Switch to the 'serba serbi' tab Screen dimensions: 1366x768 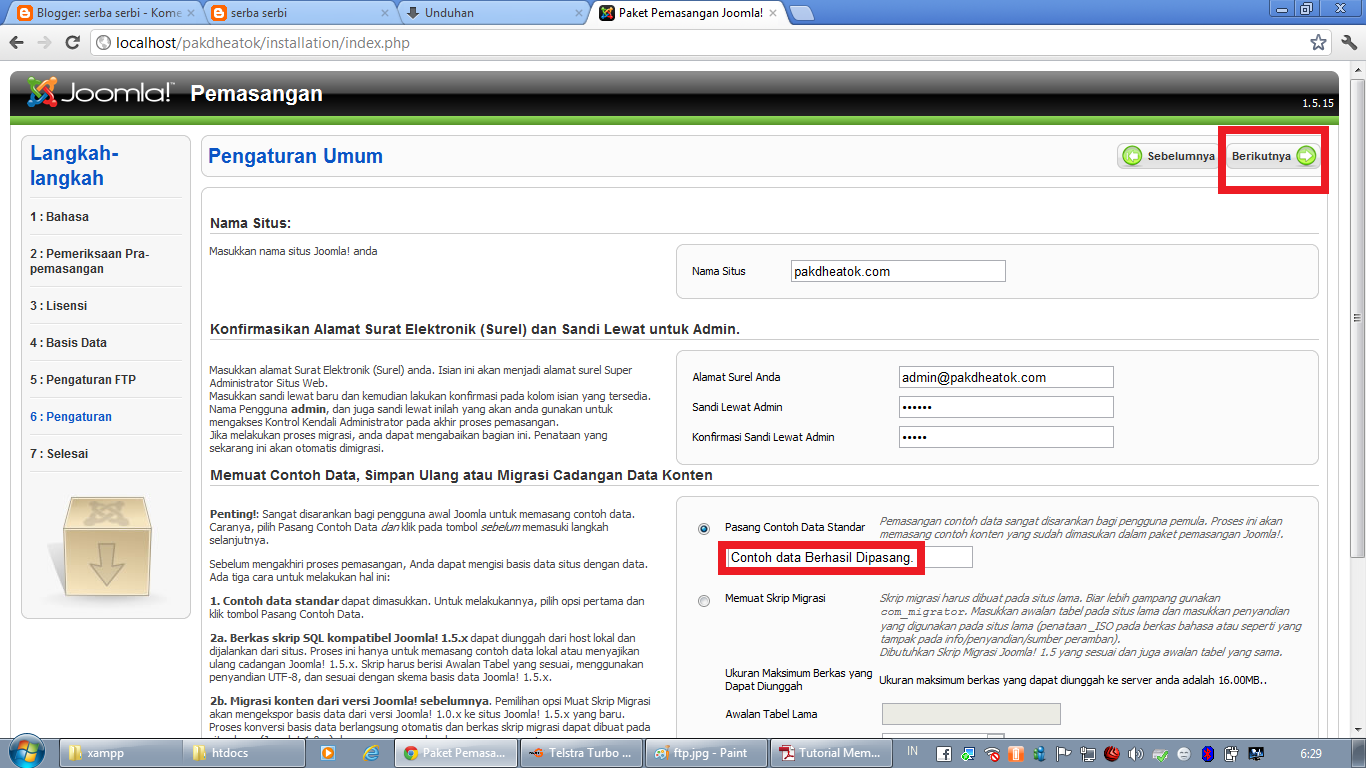[300, 14]
